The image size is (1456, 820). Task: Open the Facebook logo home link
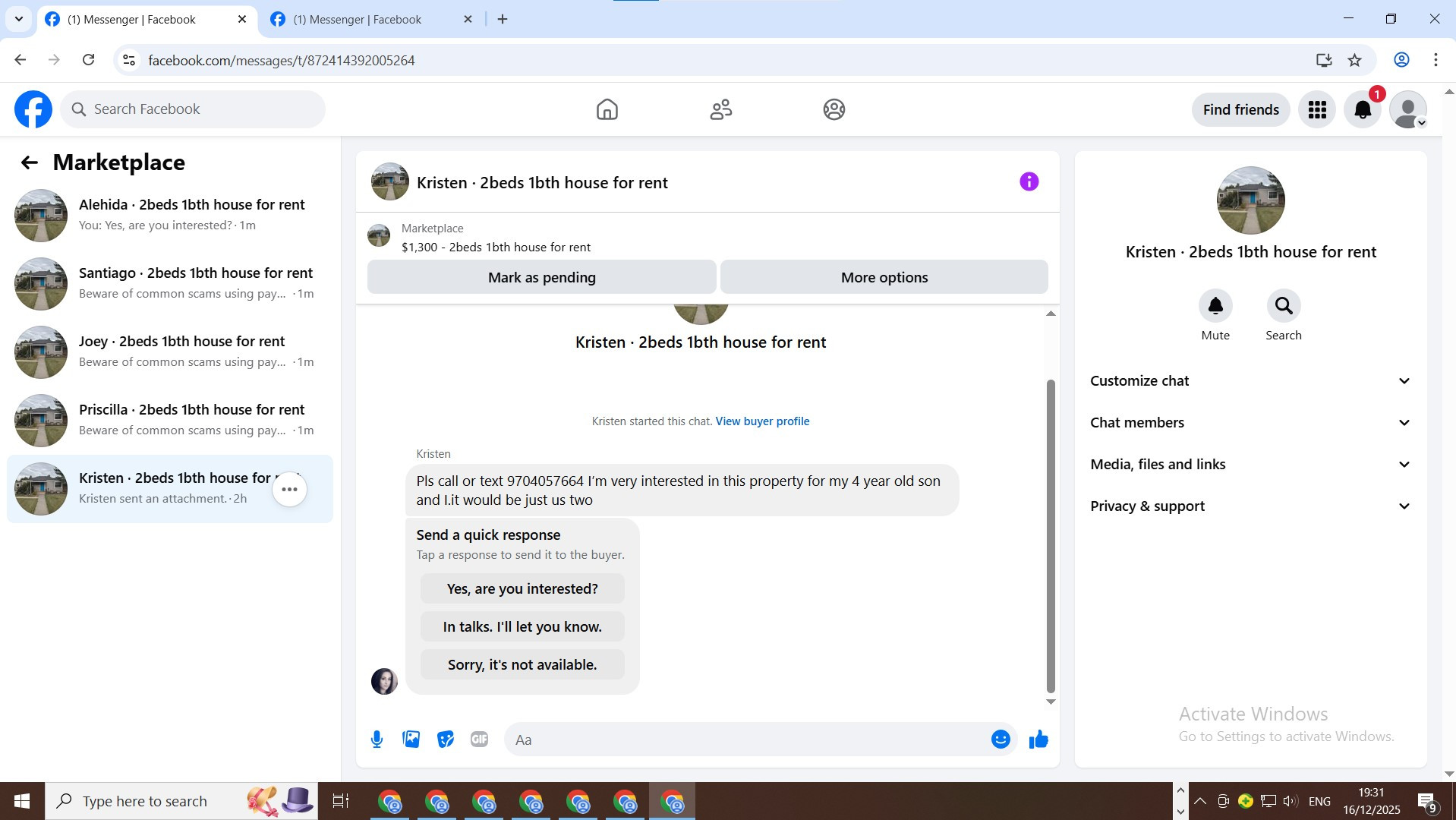(33, 109)
